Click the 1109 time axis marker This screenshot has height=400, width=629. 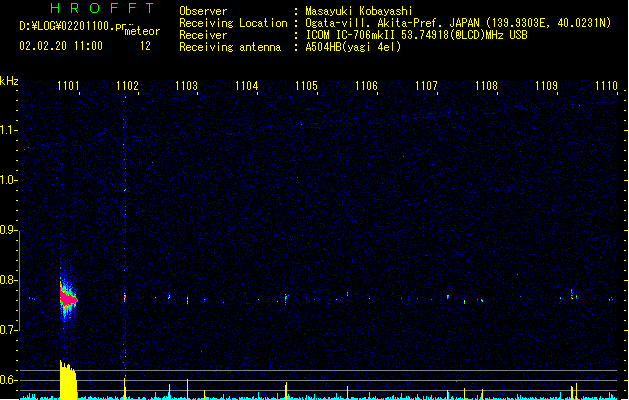coord(546,86)
